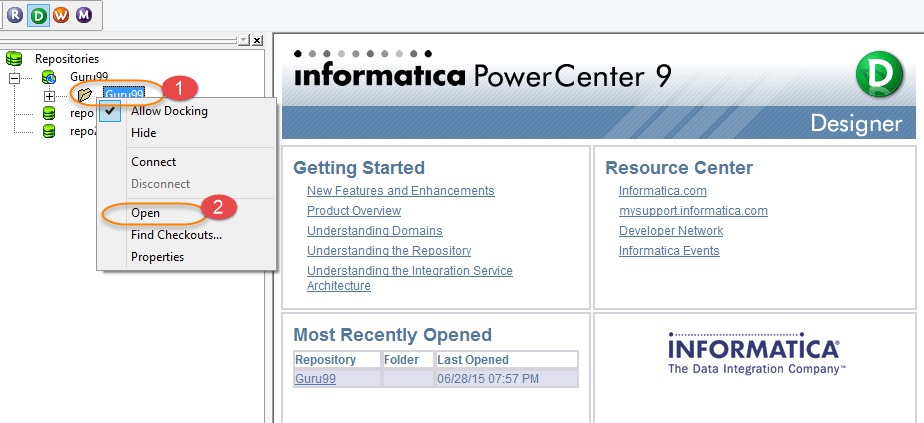924x423 pixels.
Task: Open Guru99 in Most Recently Opened
Action: pyautogui.click(x=316, y=379)
